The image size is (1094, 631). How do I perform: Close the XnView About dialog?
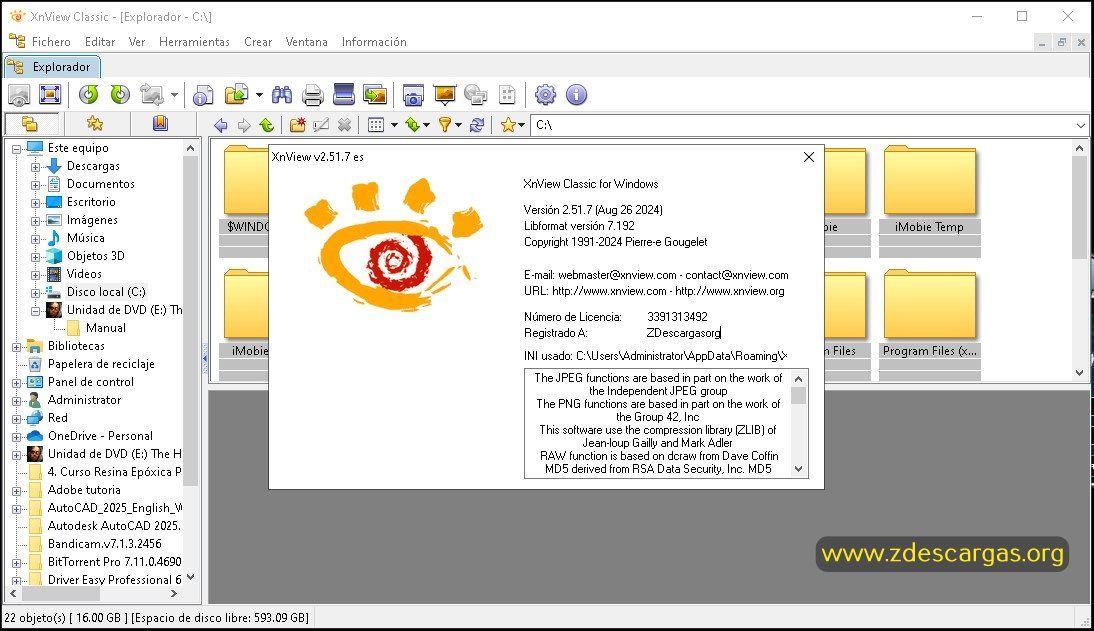coord(809,157)
